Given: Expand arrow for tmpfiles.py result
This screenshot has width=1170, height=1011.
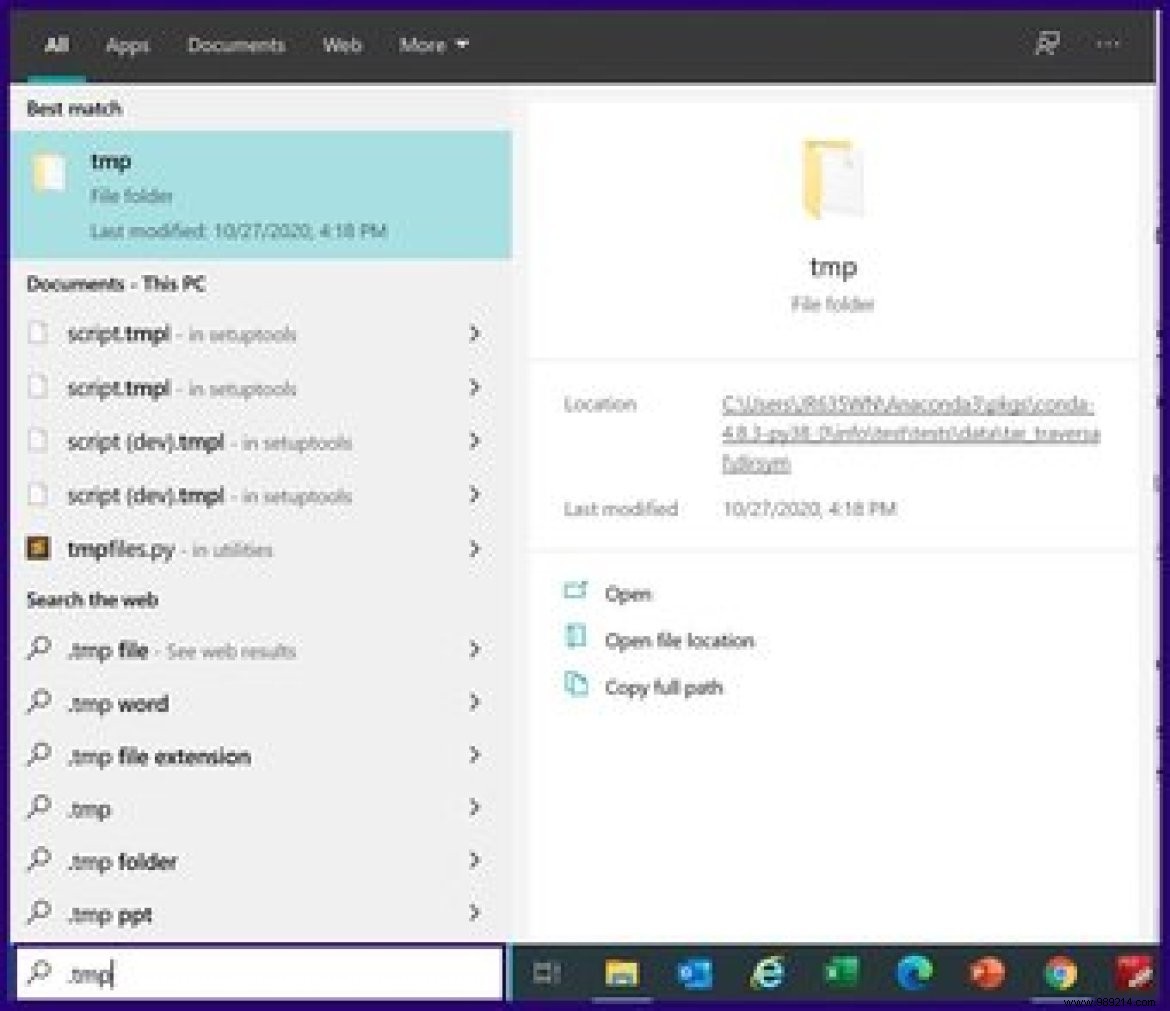Looking at the screenshot, I should [x=474, y=549].
